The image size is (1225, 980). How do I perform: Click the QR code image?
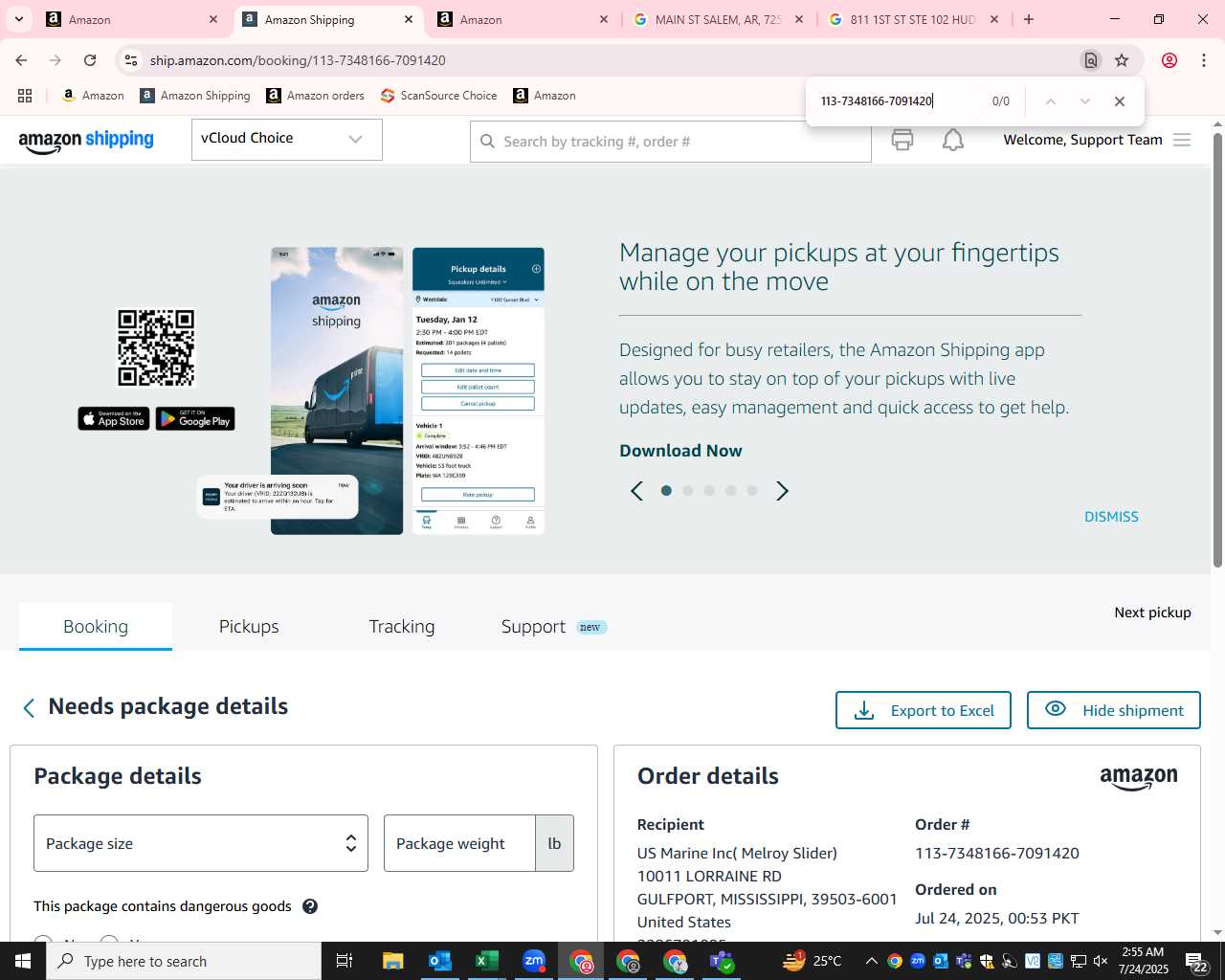(156, 347)
